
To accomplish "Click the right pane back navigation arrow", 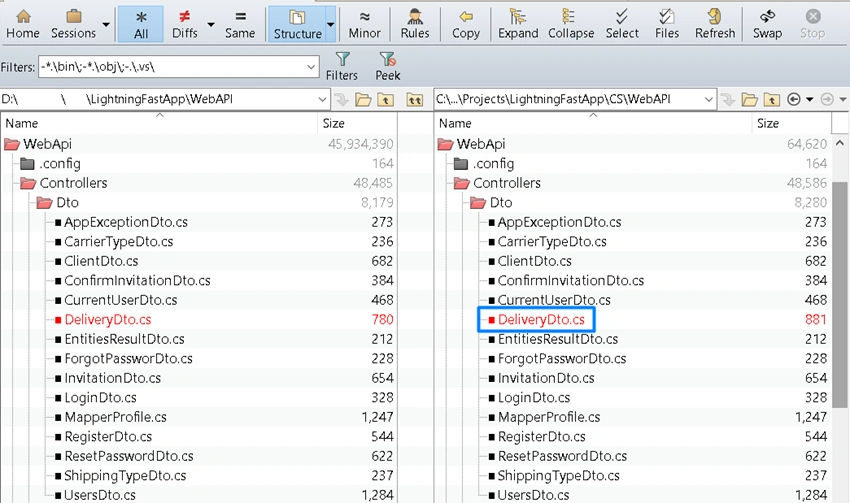I will click(794, 99).
